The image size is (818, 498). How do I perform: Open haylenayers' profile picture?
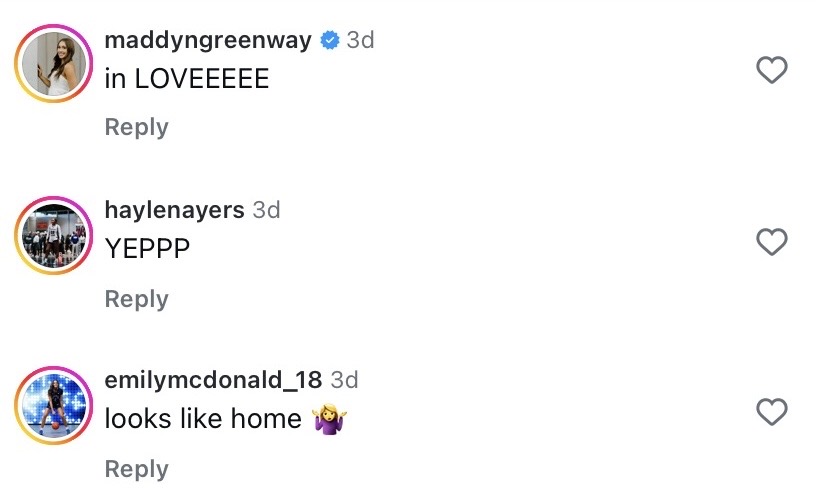(52, 236)
